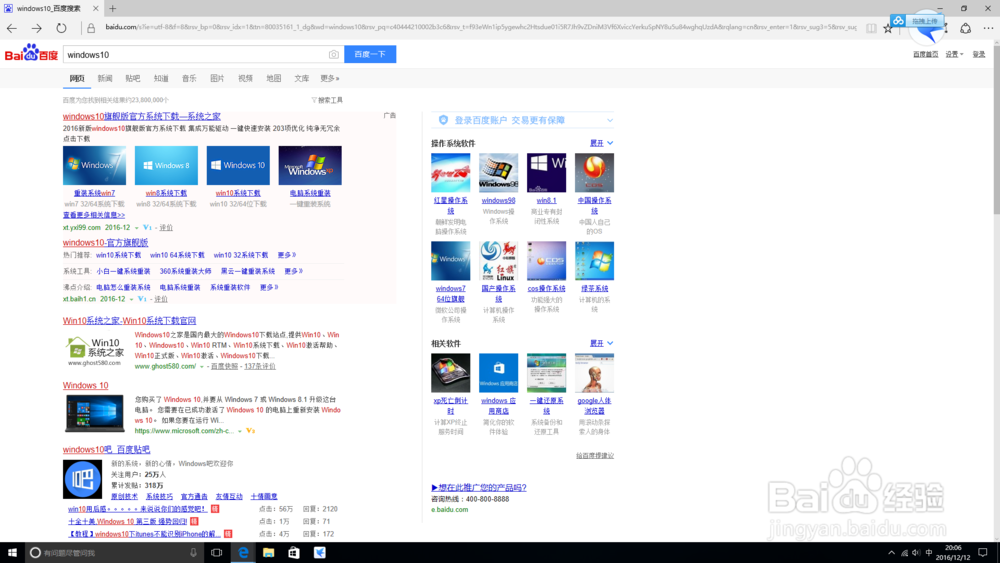This screenshot has height=563, width=1000.
Task: Click the lock icon in address bar
Action: 91,28
